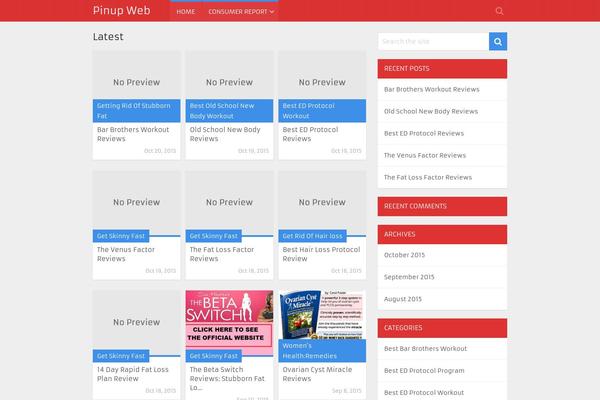Click the RECENT COMMENTS widget heading

click(442, 206)
